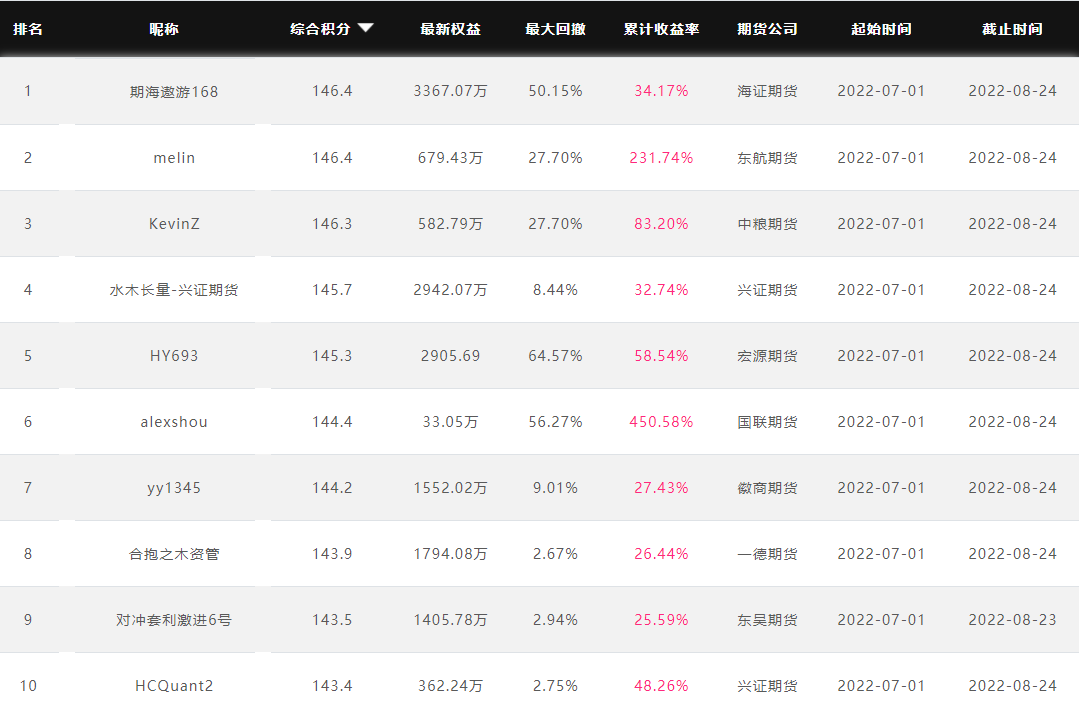
Task: Open the nickname alexshou
Action: tap(174, 422)
